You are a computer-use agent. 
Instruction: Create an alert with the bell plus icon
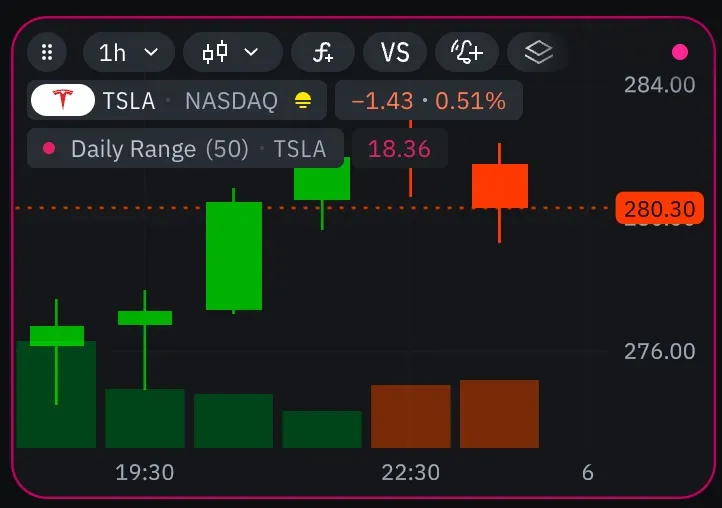[x=467, y=52]
